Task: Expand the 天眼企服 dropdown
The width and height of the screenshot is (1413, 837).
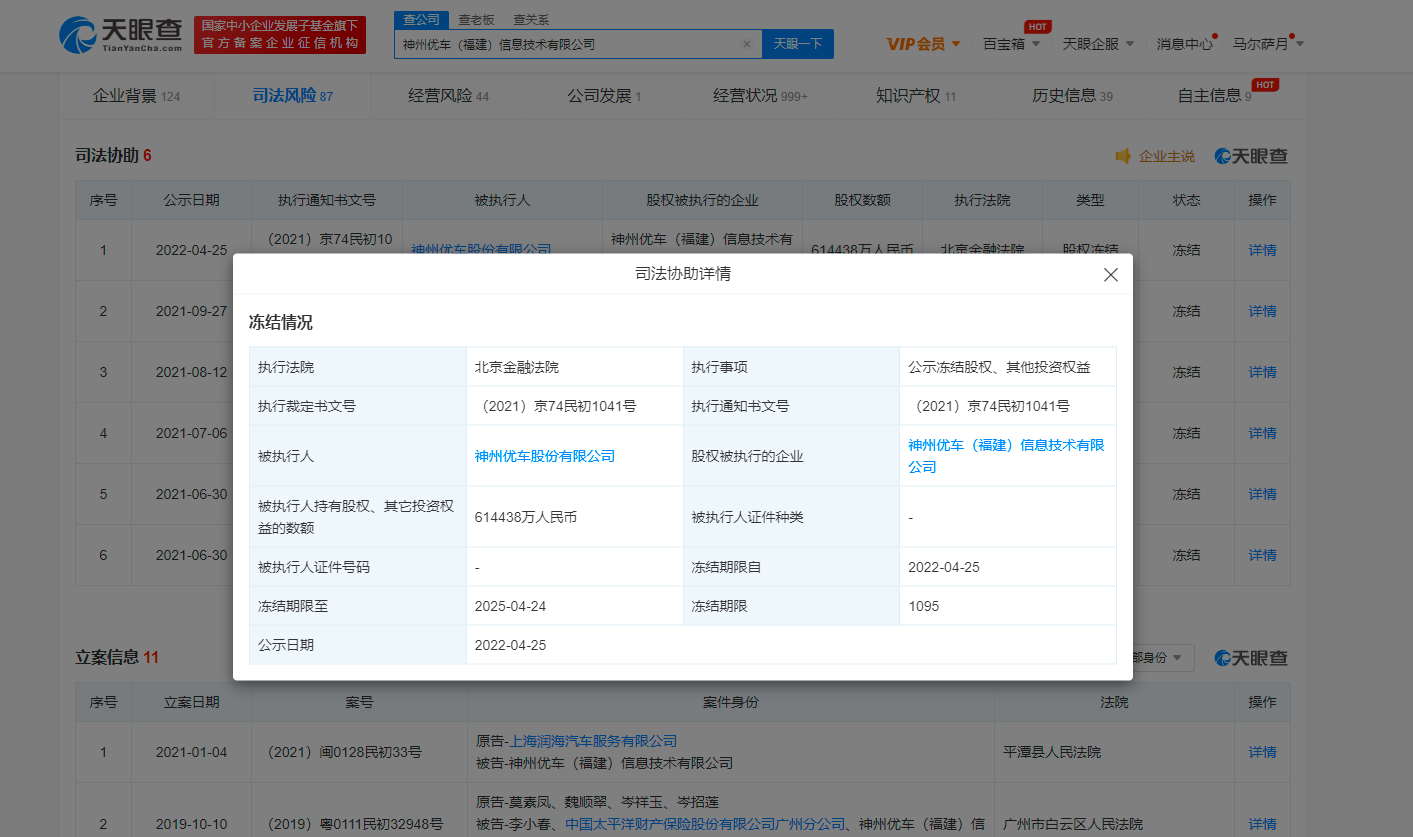Action: tap(1097, 44)
